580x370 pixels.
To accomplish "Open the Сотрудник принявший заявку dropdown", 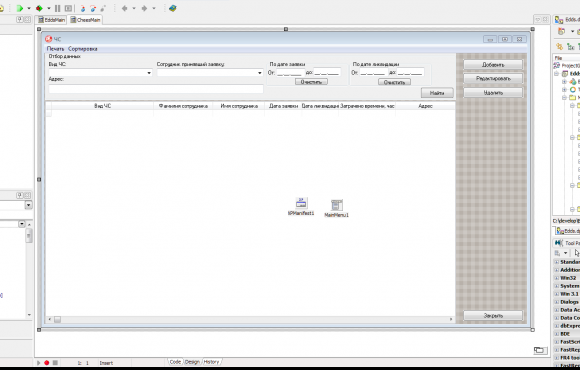I will coord(209,73).
